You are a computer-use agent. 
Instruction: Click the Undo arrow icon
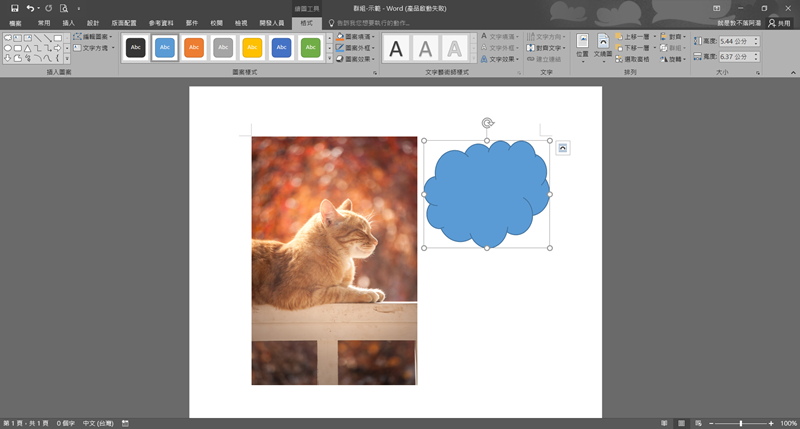pos(30,8)
